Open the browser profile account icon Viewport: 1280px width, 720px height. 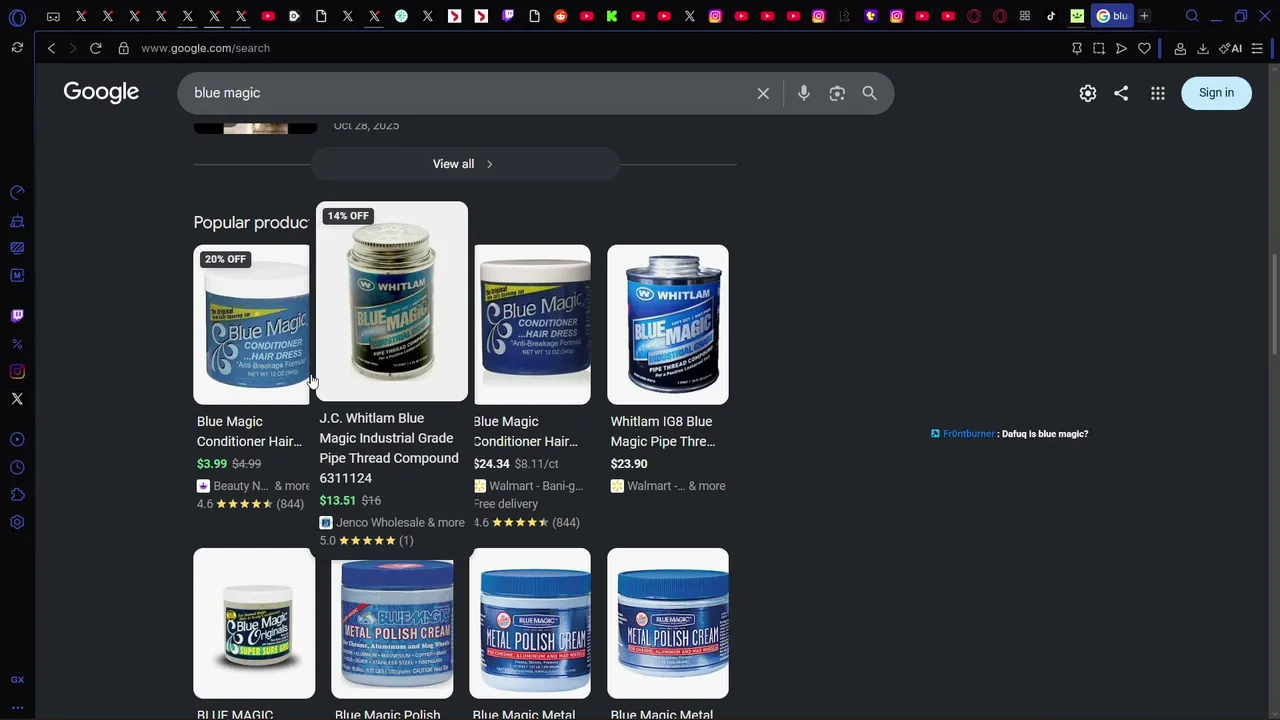pyautogui.click(x=1180, y=48)
